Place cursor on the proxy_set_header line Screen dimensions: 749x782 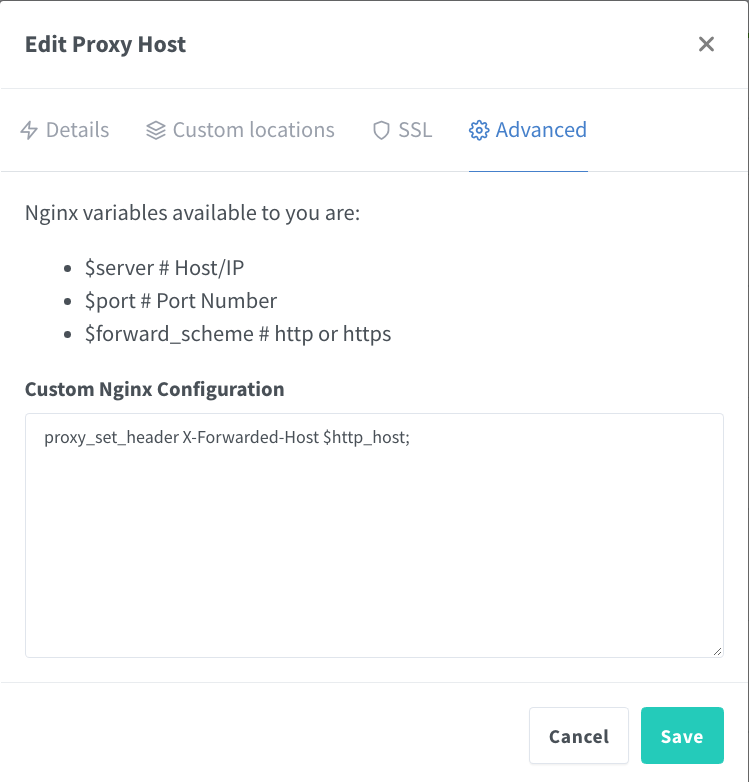(x=227, y=438)
